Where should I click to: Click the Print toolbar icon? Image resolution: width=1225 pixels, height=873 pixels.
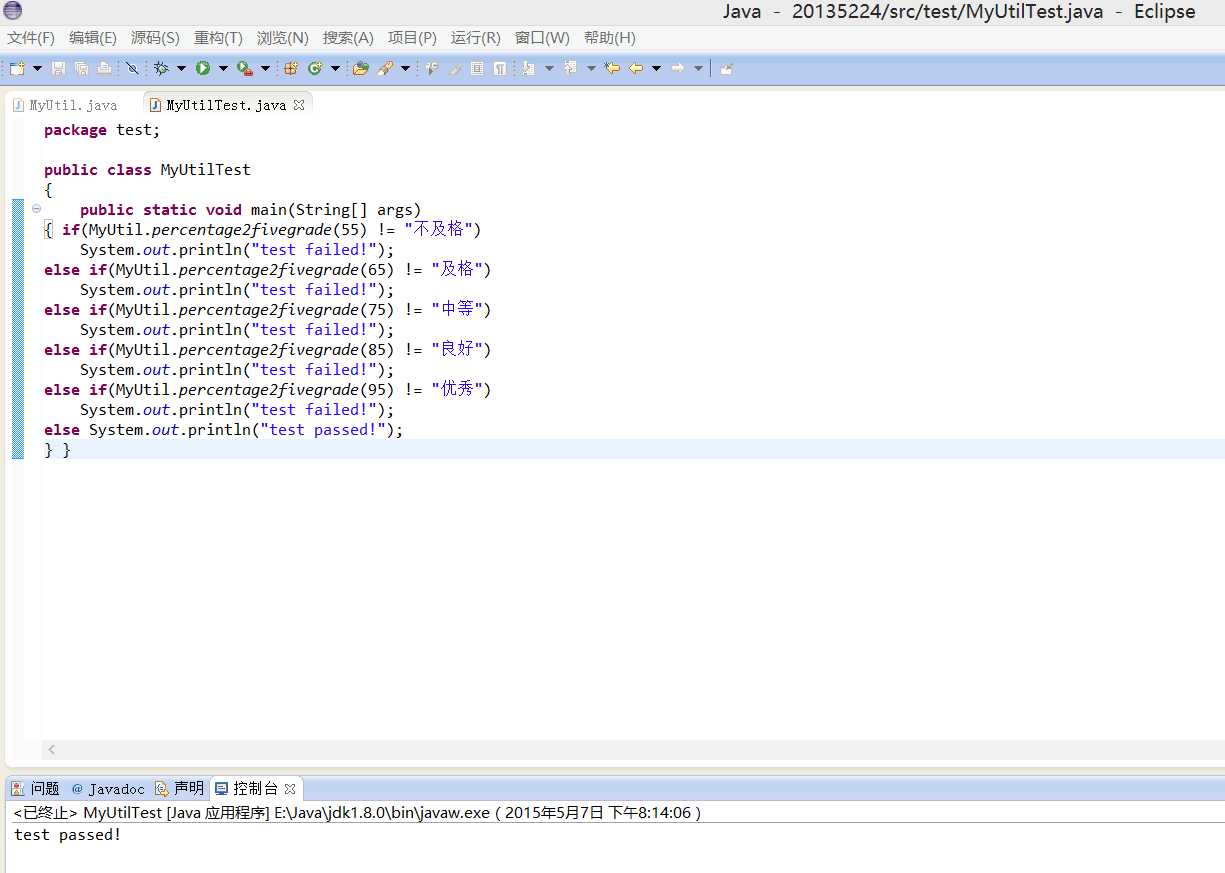pos(104,68)
